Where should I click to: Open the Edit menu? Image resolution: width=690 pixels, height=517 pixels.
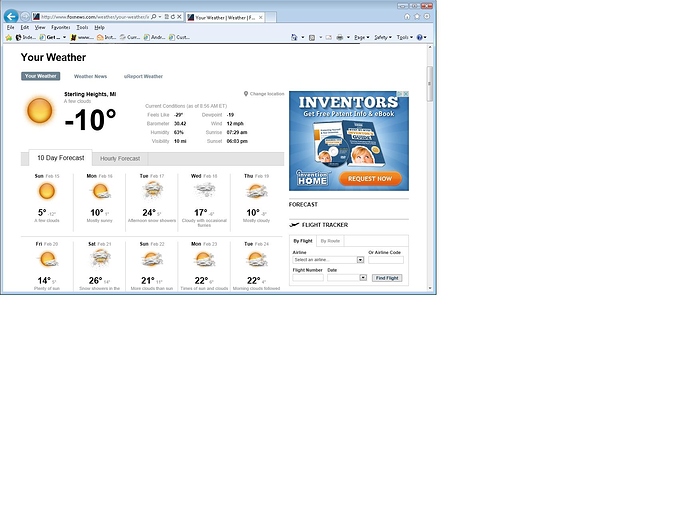(25, 27)
